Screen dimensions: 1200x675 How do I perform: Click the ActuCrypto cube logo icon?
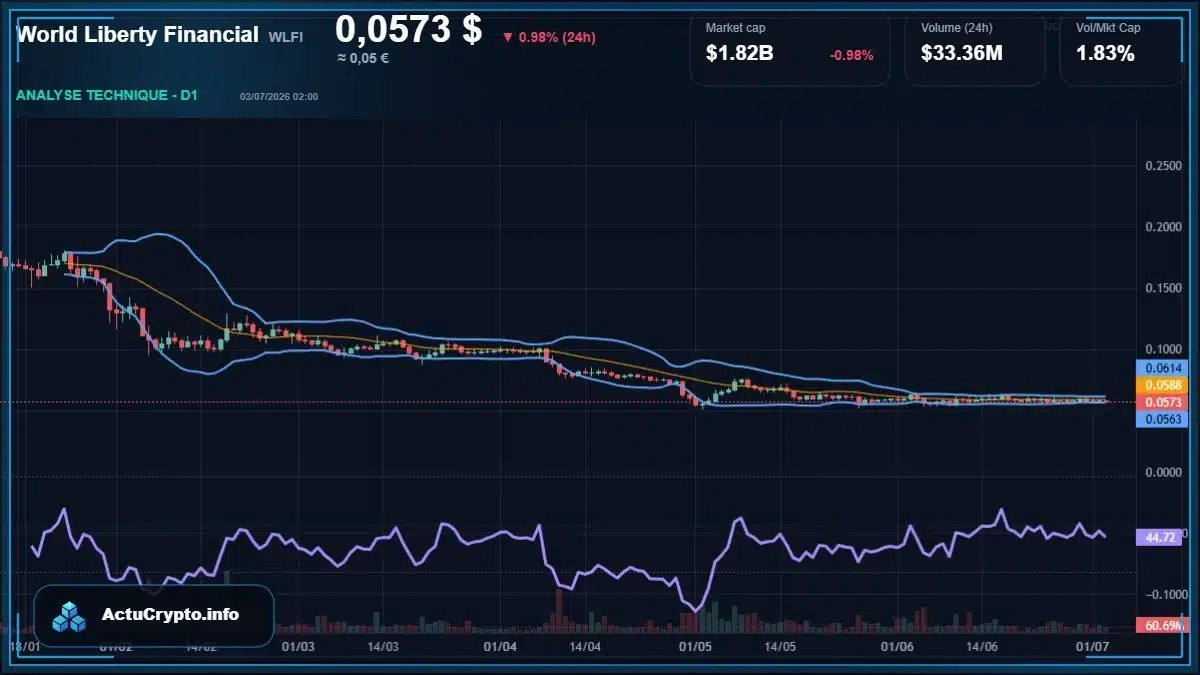click(70, 616)
